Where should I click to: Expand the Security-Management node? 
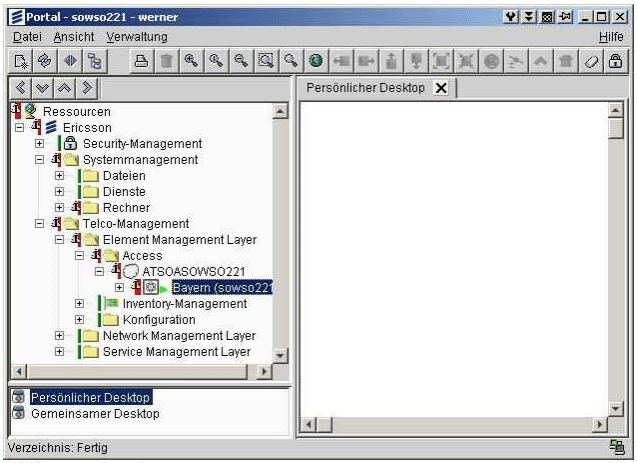[40, 144]
